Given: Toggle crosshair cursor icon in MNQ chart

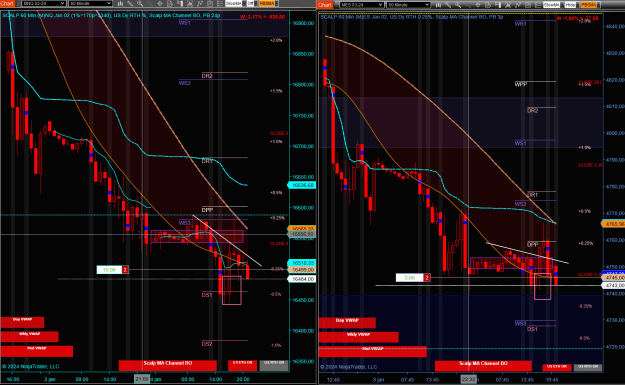Looking at the screenshot, I should [x=160, y=4].
